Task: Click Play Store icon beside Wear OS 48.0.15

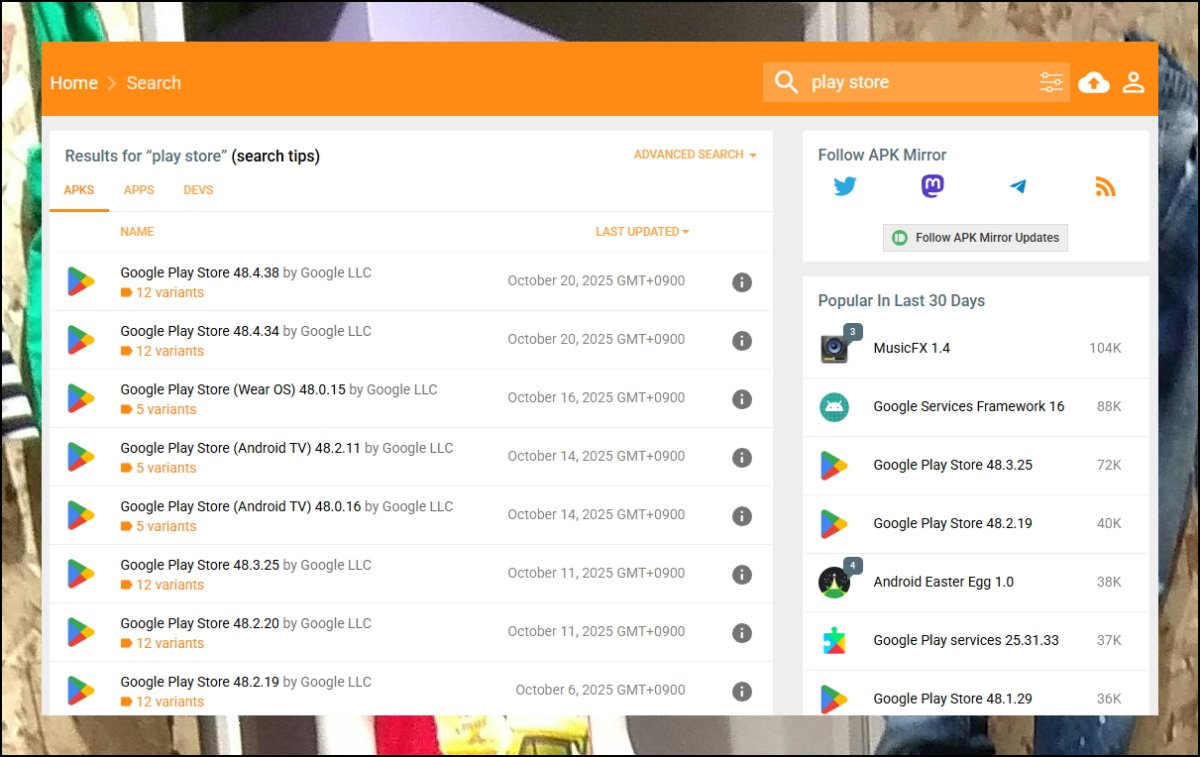Action: 80,399
